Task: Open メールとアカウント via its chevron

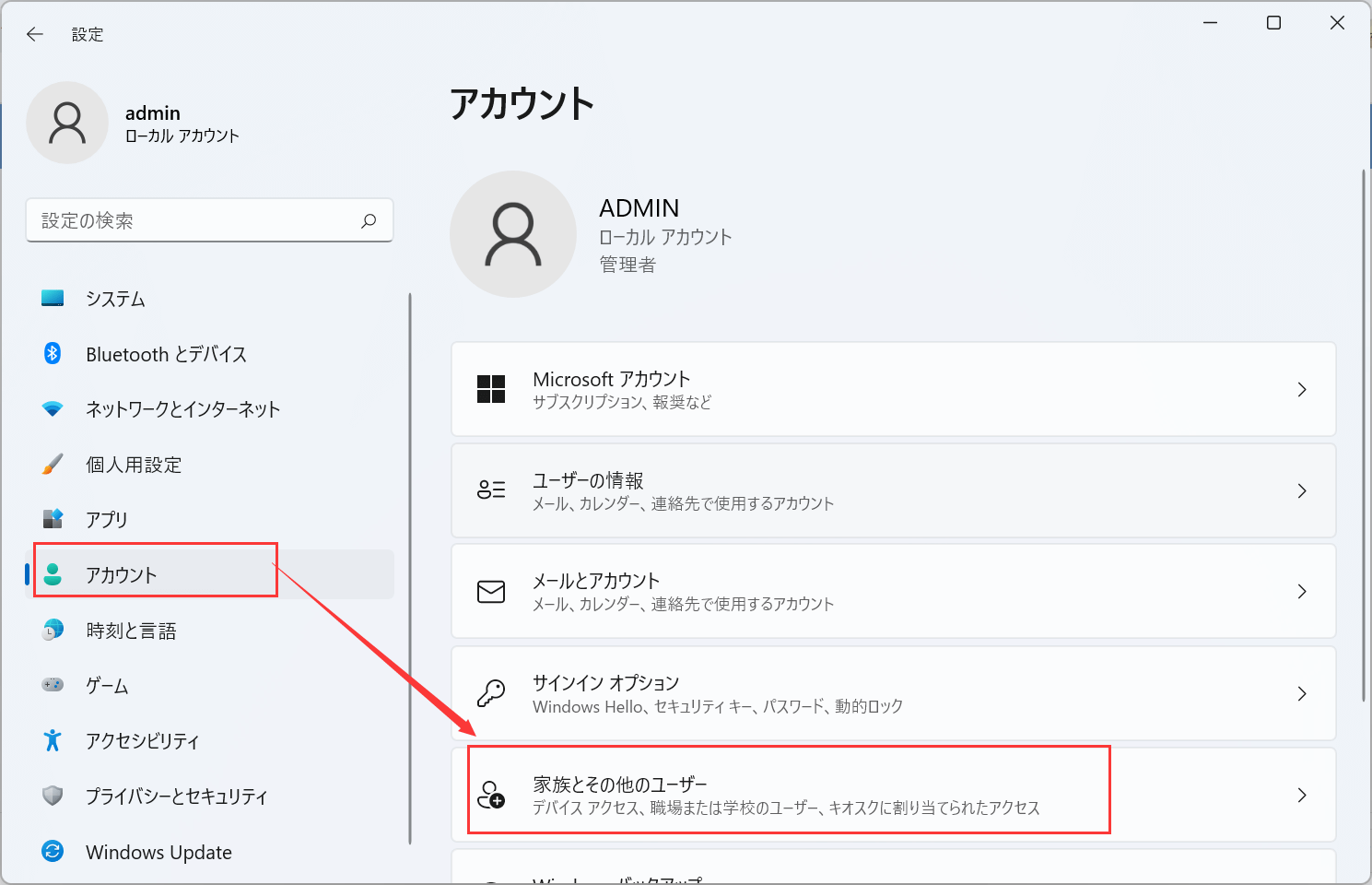Action: [x=1302, y=592]
